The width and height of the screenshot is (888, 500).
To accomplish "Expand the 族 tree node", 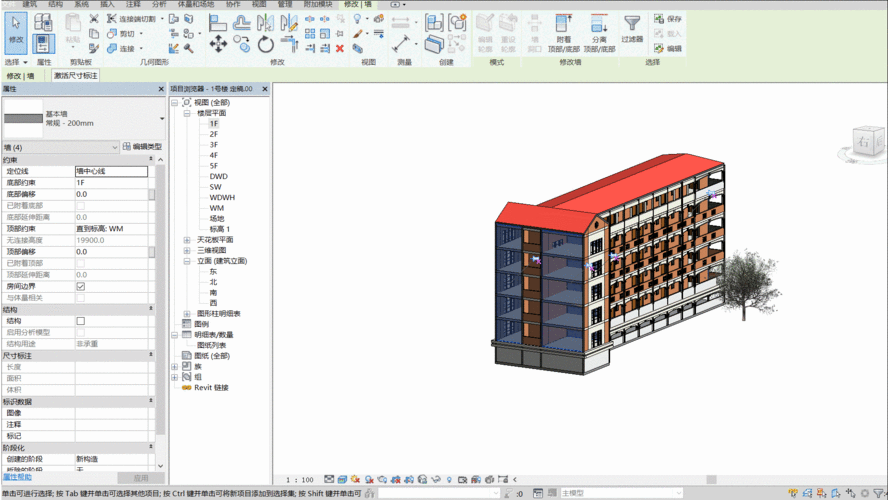I will 174,366.
